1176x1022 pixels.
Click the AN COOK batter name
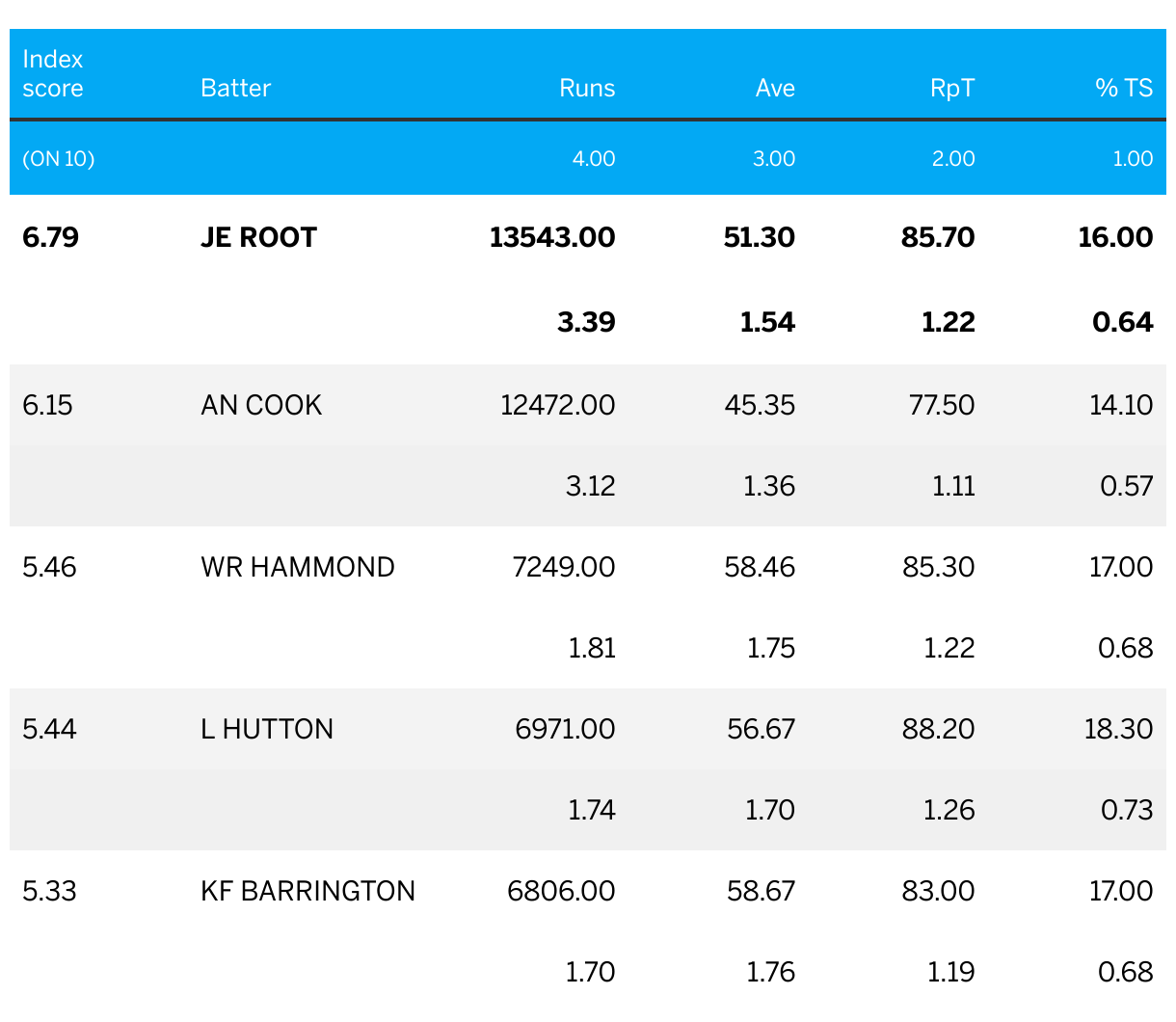(261, 405)
